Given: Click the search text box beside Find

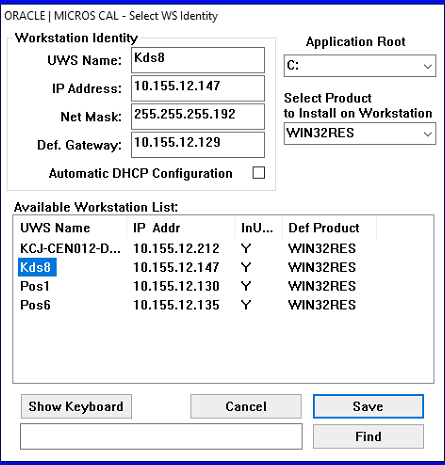Looking at the screenshot, I should click(x=161, y=436).
